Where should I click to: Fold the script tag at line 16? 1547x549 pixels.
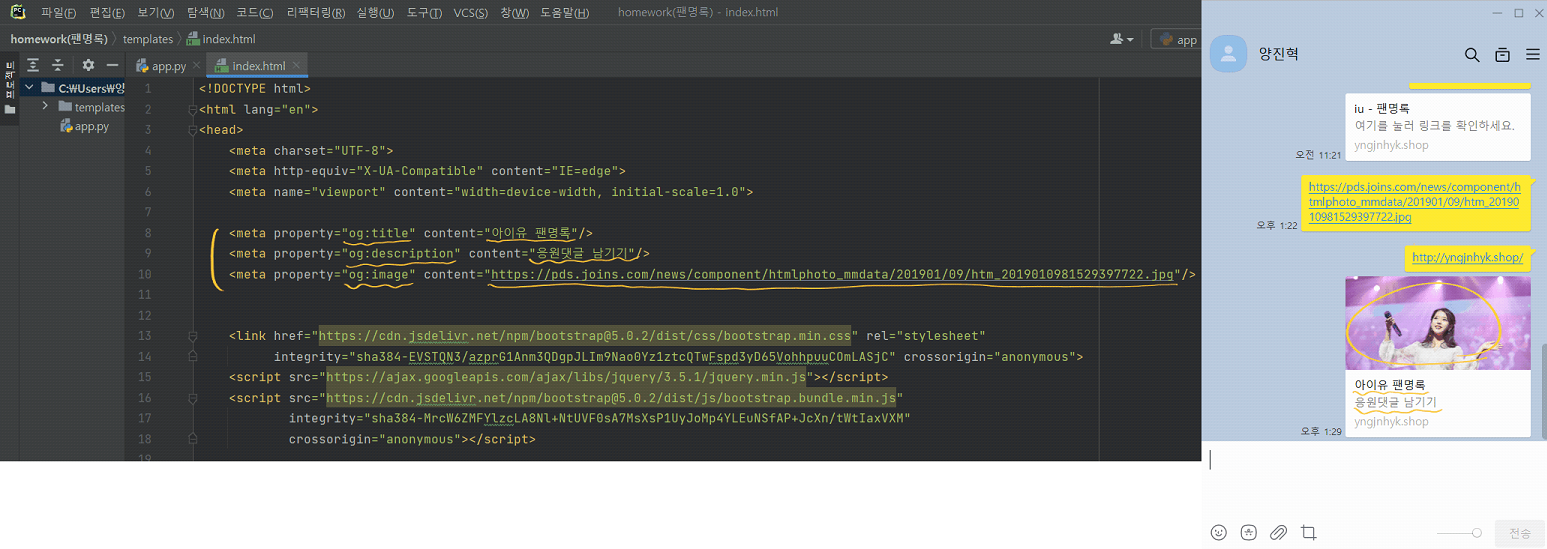pos(192,398)
